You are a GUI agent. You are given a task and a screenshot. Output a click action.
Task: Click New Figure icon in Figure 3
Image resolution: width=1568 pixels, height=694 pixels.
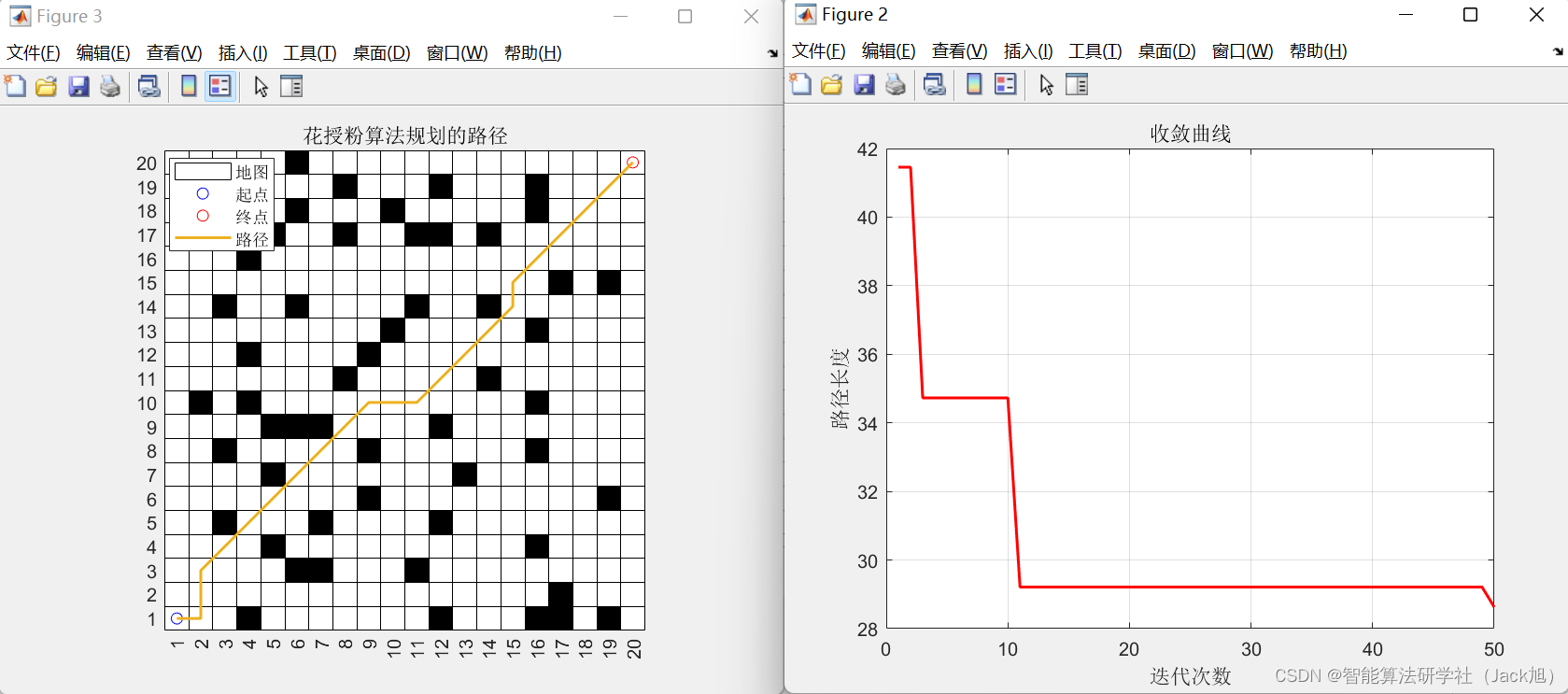[15, 86]
